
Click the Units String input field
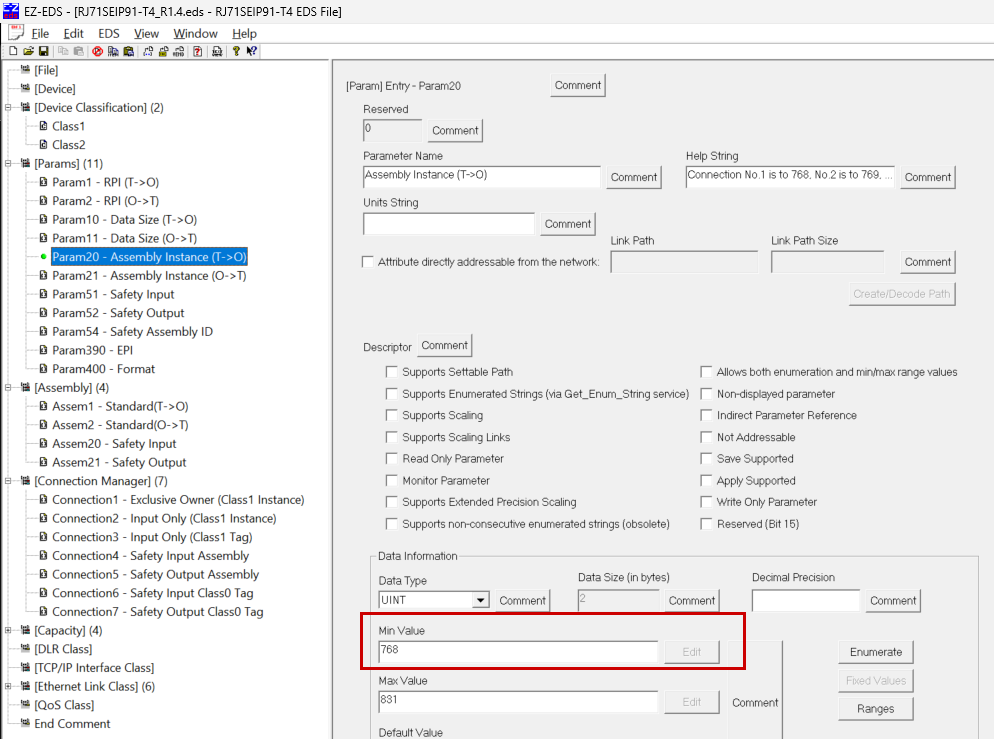(449, 224)
